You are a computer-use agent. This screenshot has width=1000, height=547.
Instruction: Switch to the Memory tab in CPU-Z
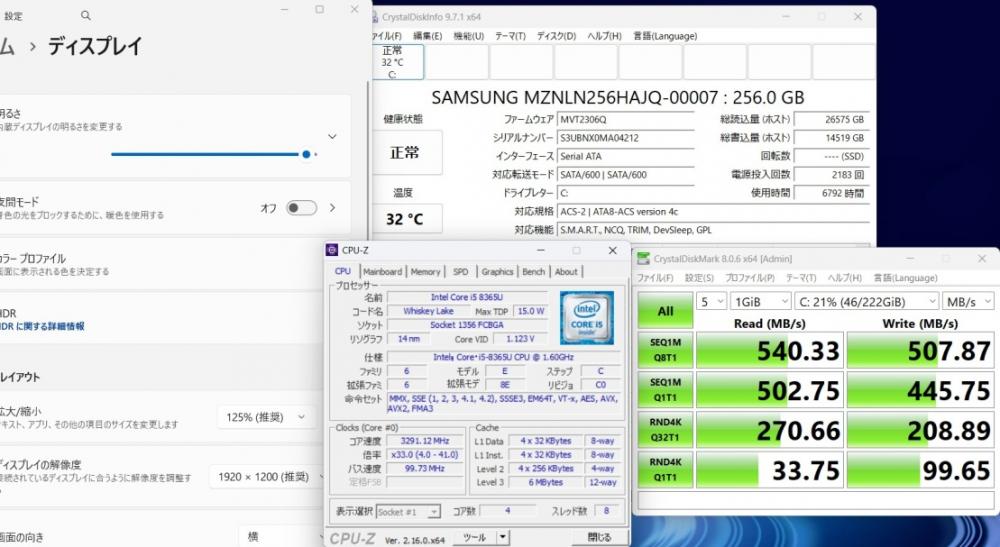(x=425, y=272)
